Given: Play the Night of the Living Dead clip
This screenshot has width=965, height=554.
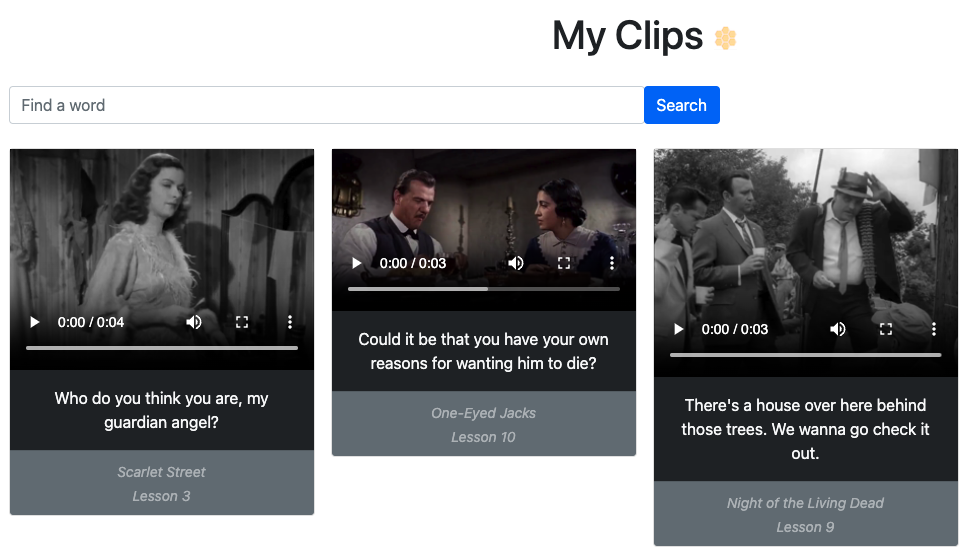Looking at the screenshot, I should 678,329.
